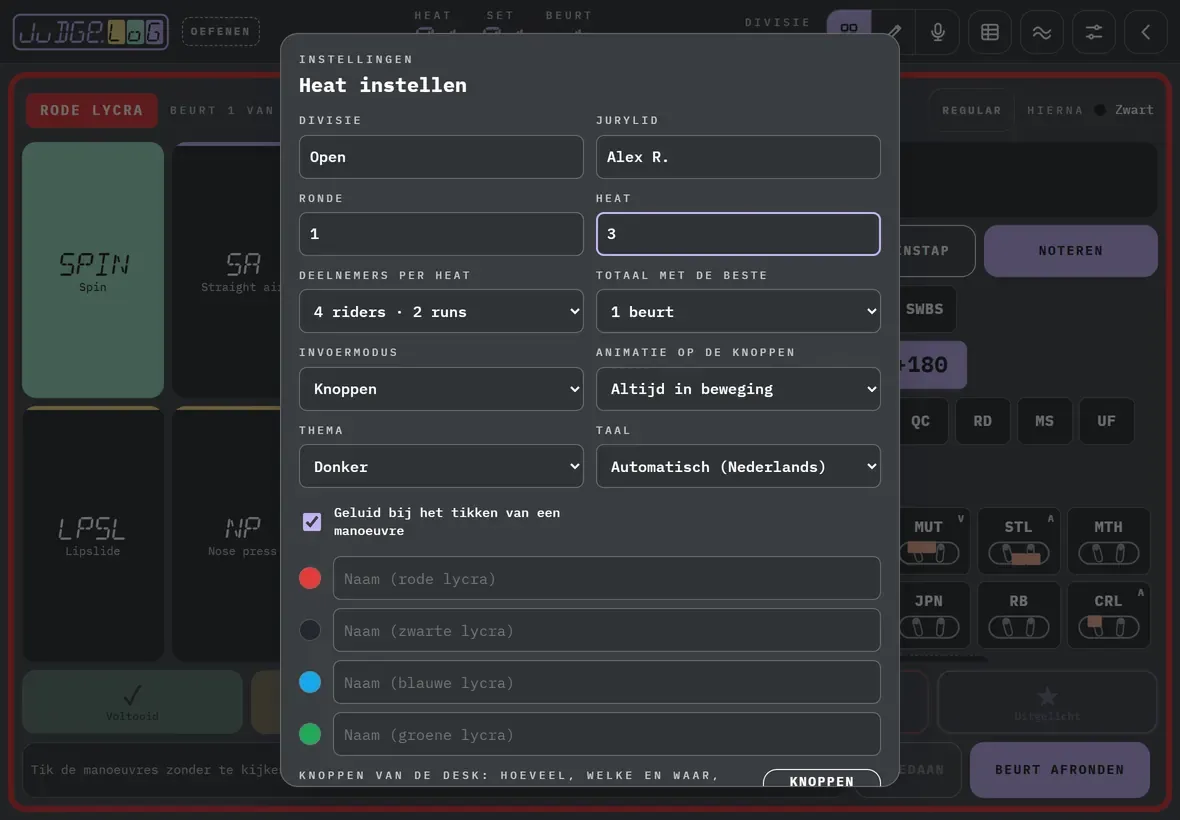Click the goggles icon in top bar
Viewport: 1180px width, 820px height.
(849, 29)
